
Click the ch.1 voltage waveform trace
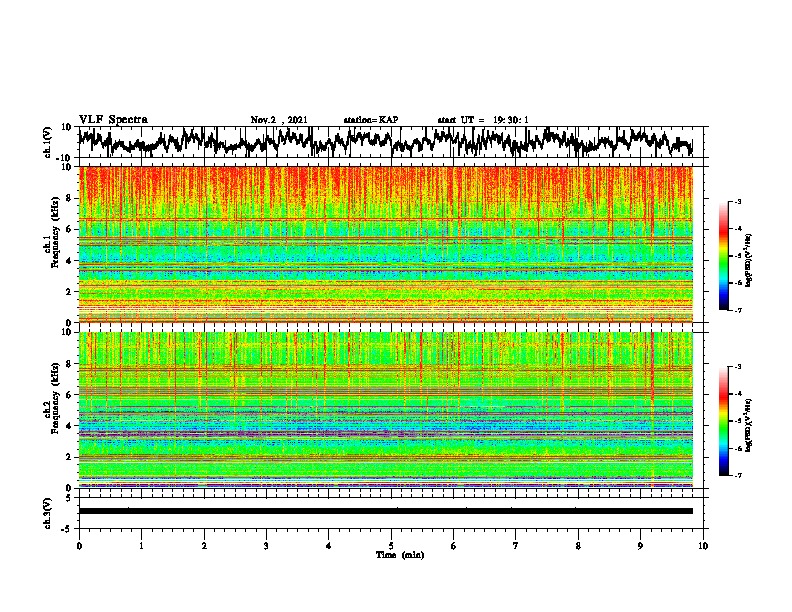(x=385, y=142)
